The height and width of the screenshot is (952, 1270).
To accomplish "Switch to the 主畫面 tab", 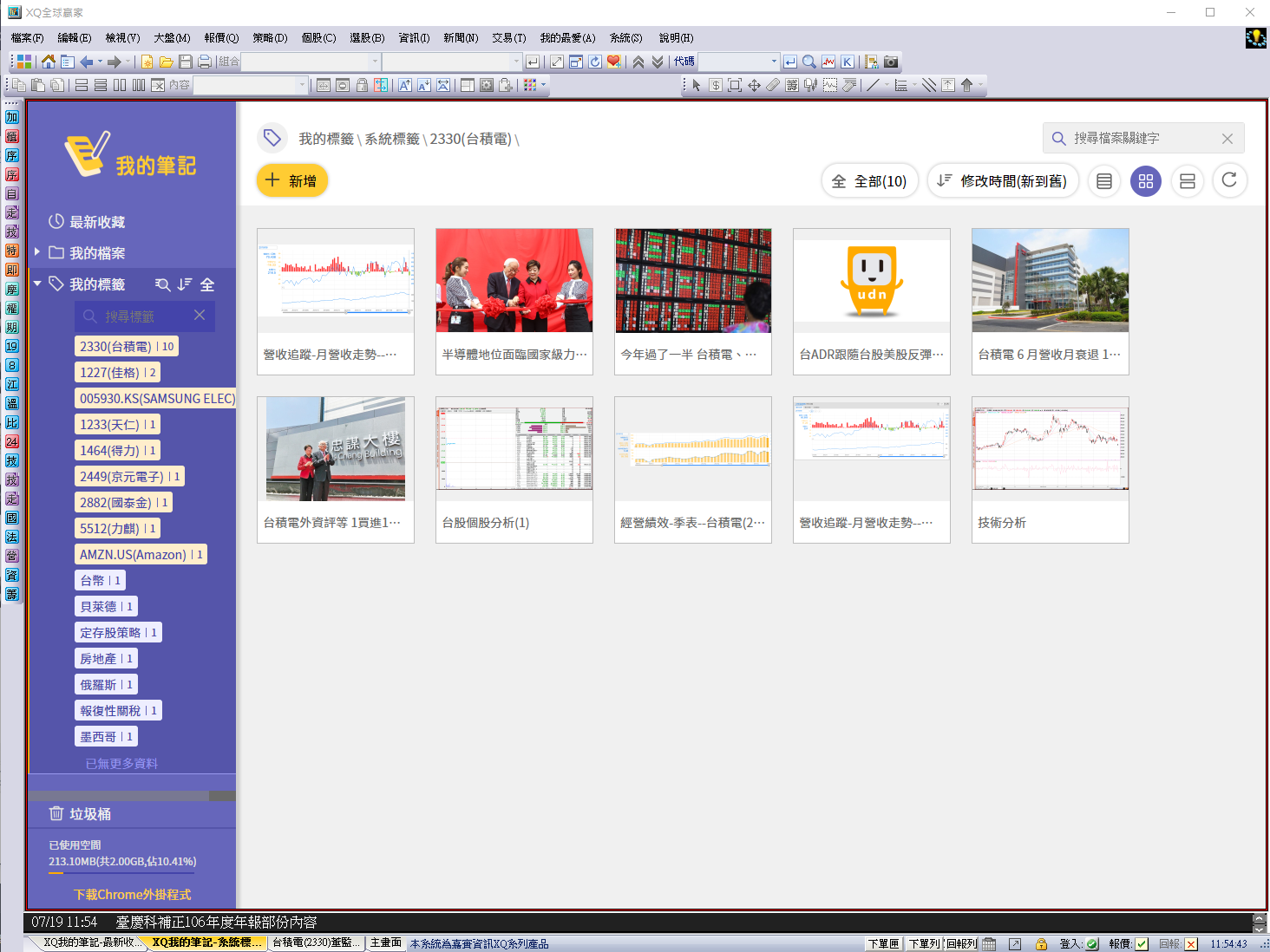I will [x=386, y=943].
